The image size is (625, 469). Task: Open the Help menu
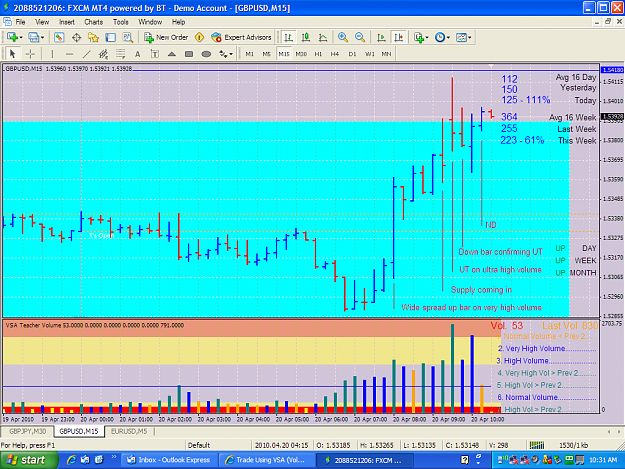(x=178, y=22)
